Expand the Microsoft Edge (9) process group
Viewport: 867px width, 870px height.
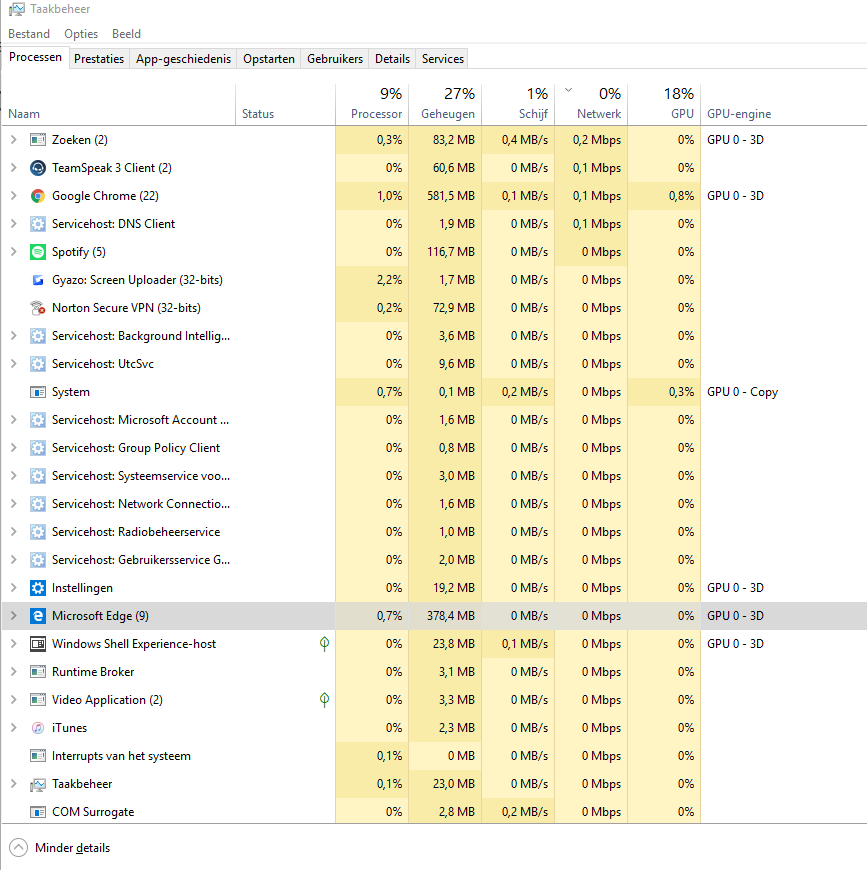[14, 616]
